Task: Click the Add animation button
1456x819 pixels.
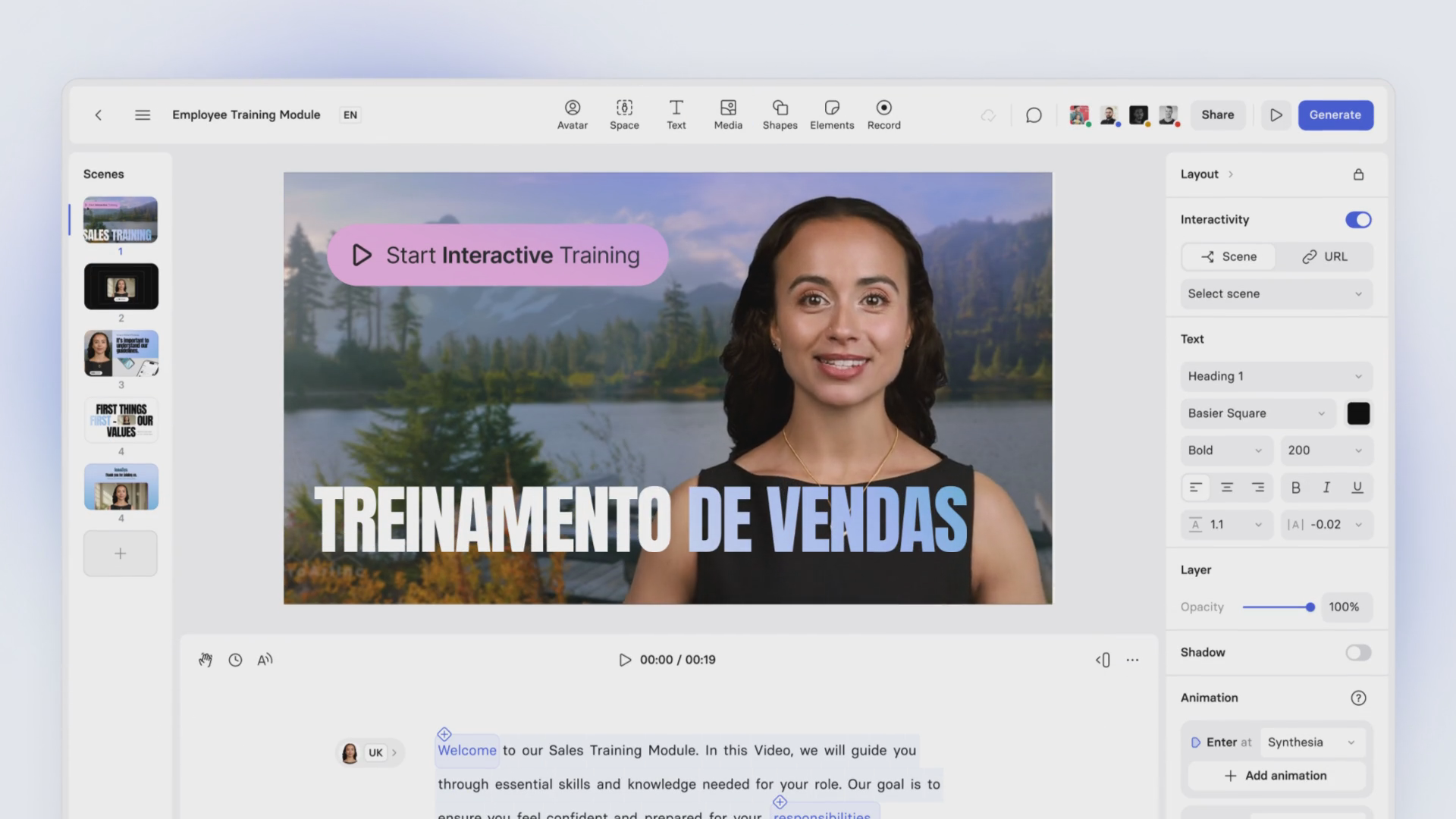Action: coord(1276,776)
